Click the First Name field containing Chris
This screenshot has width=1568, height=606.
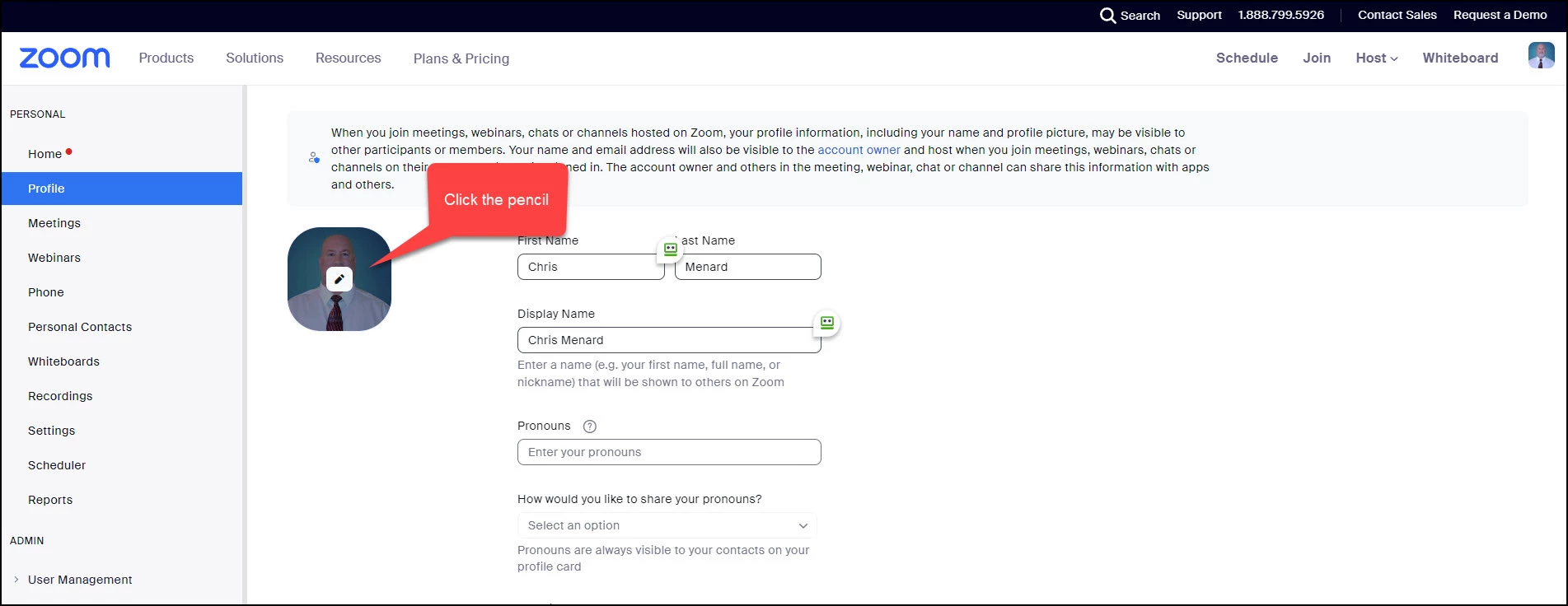coord(591,267)
